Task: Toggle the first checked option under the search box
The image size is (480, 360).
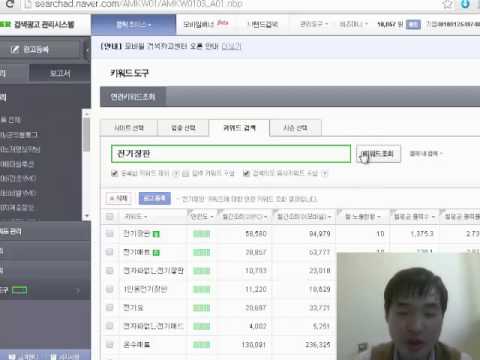Action: pos(115,173)
